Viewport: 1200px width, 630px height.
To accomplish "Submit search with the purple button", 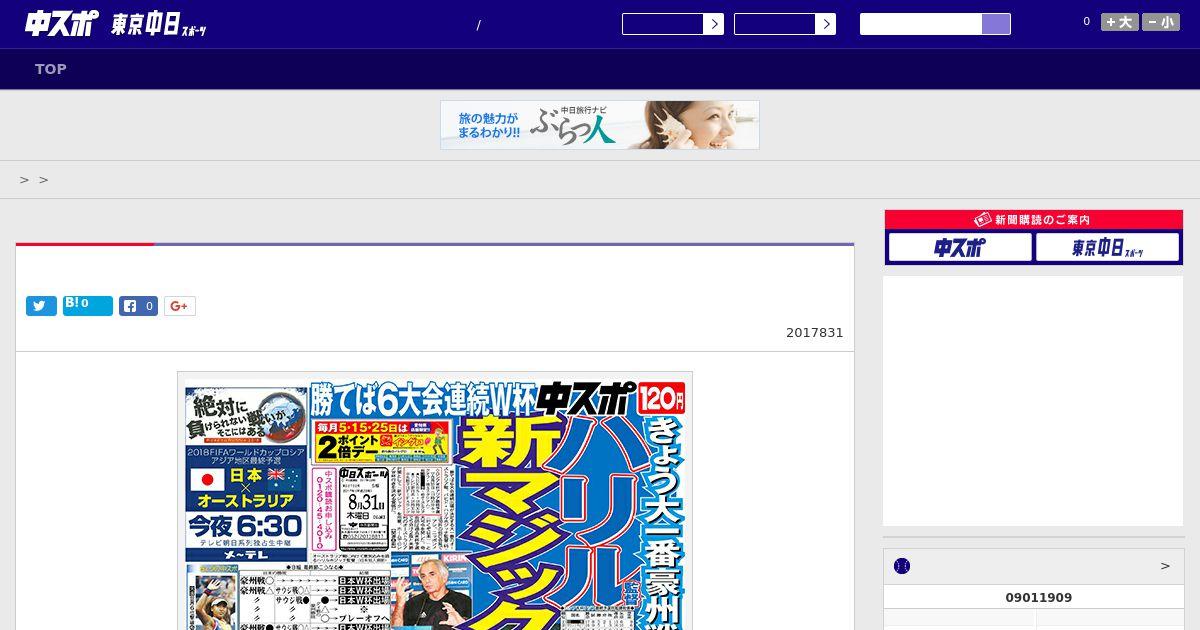I will click(x=996, y=24).
